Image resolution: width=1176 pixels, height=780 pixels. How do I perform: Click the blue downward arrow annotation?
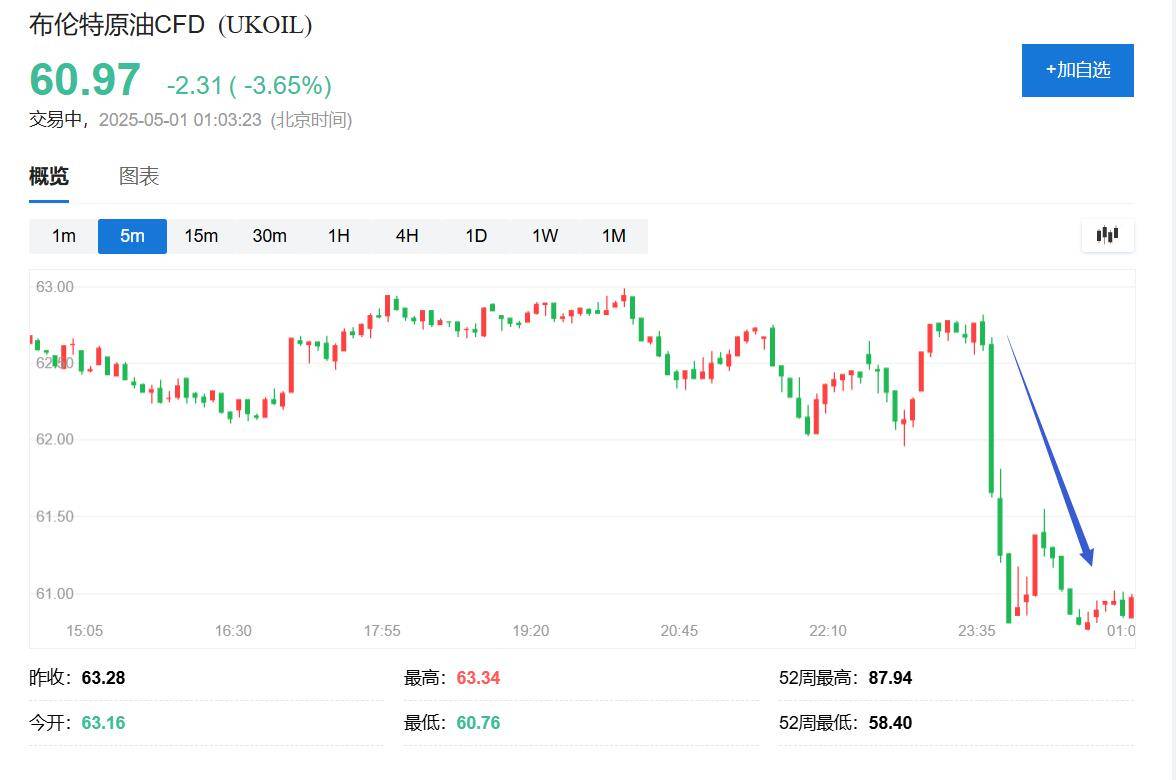pos(1050,450)
